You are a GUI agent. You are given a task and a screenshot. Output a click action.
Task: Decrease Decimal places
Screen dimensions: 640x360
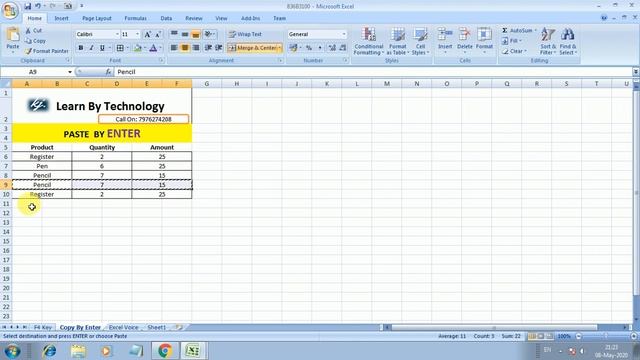click(343, 48)
